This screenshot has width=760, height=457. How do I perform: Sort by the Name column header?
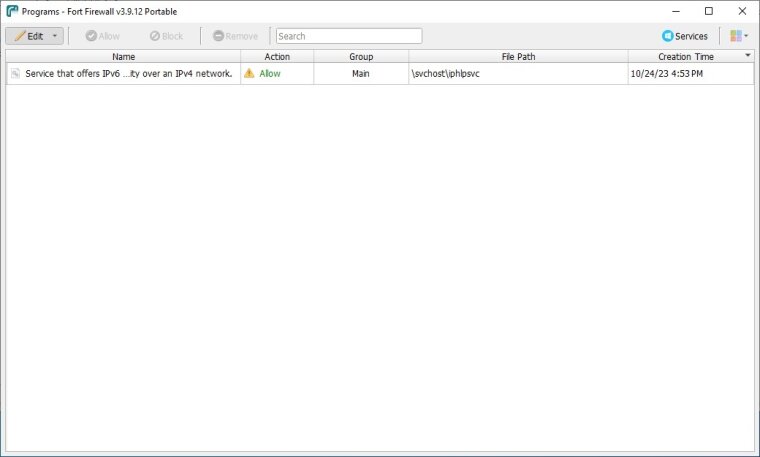click(x=123, y=57)
